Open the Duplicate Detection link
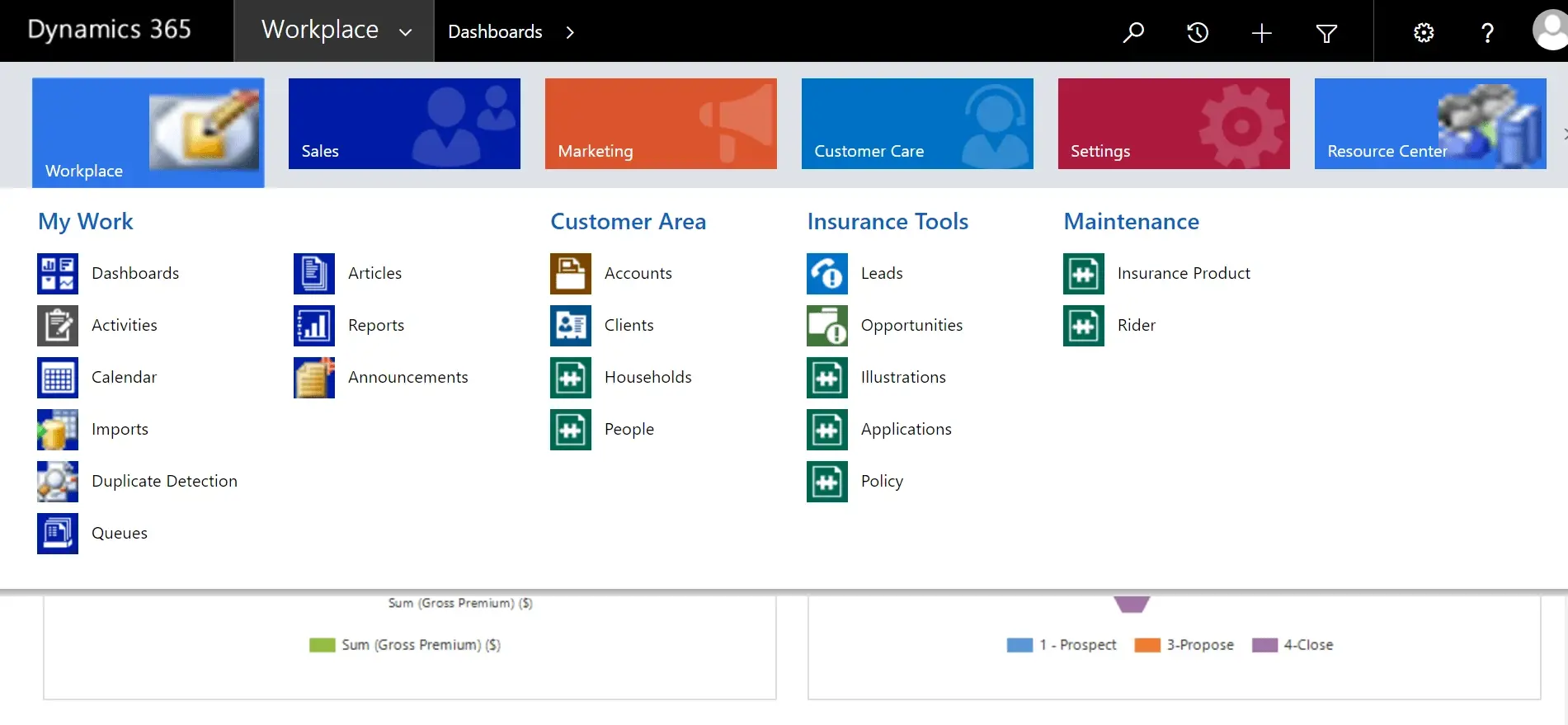The height and width of the screenshot is (725, 1568). pyautogui.click(x=164, y=481)
